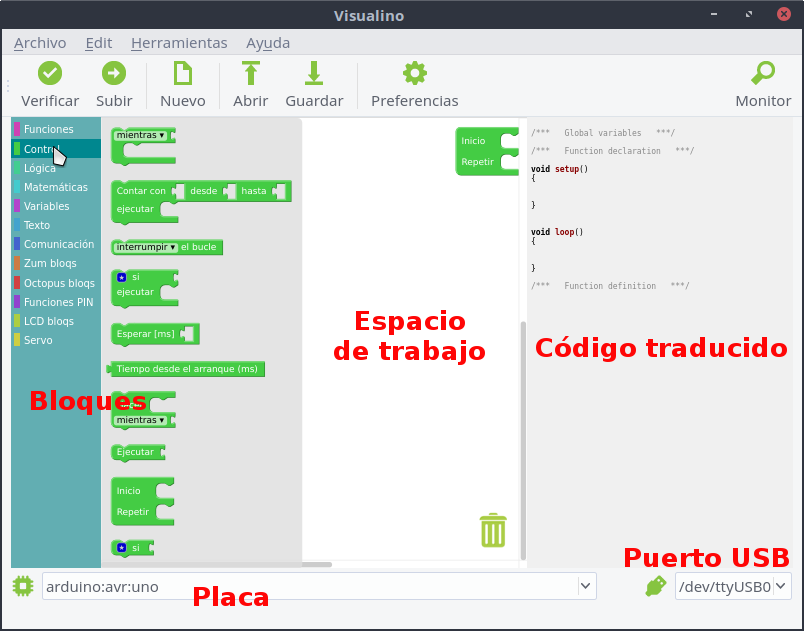Click the board chip icon
This screenshot has height=631, width=804.
pos(23,586)
